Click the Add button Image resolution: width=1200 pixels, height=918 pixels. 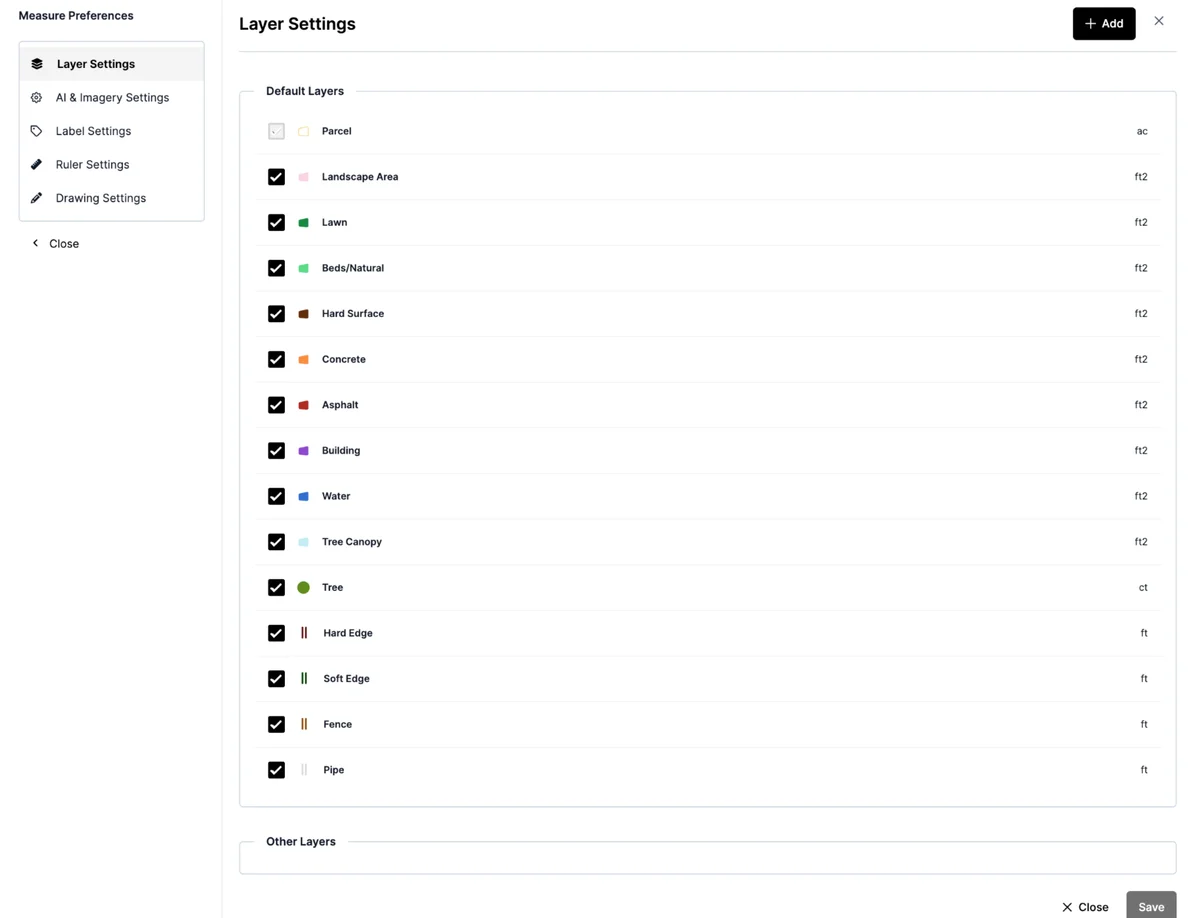click(x=1104, y=23)
